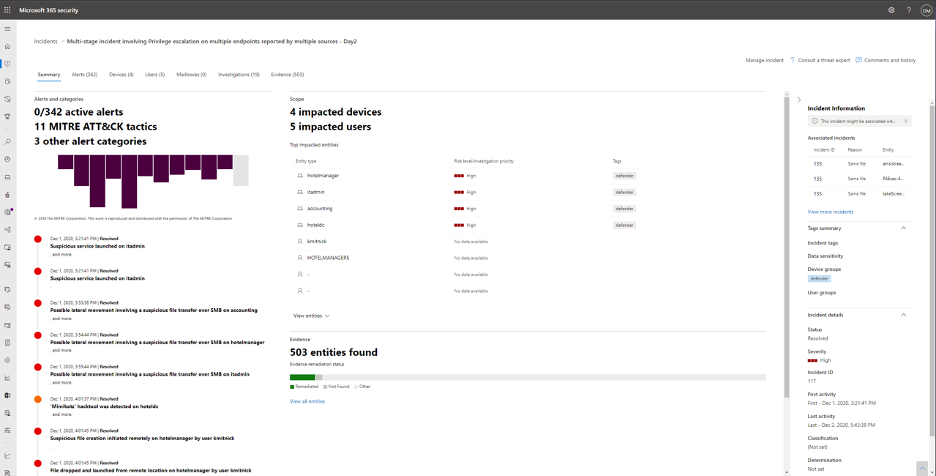Toggle the hamburger navigation menu
The height and width of the screenshot is (476, 936).
(x=7, y=29)
